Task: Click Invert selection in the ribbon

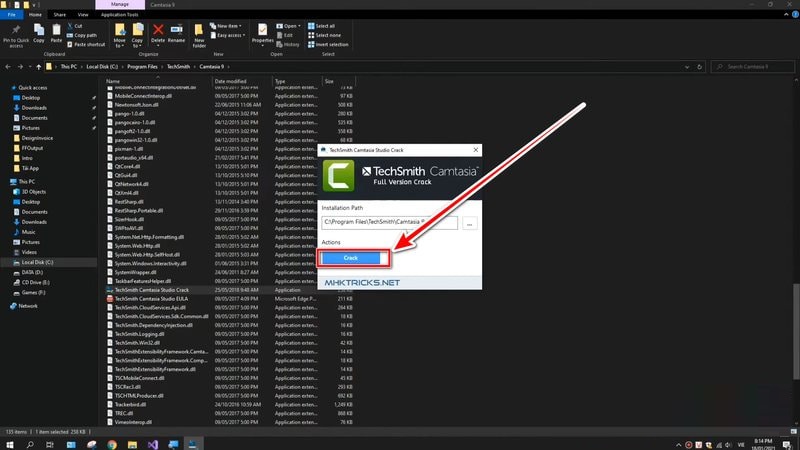Action: click(x=328, y=44)
